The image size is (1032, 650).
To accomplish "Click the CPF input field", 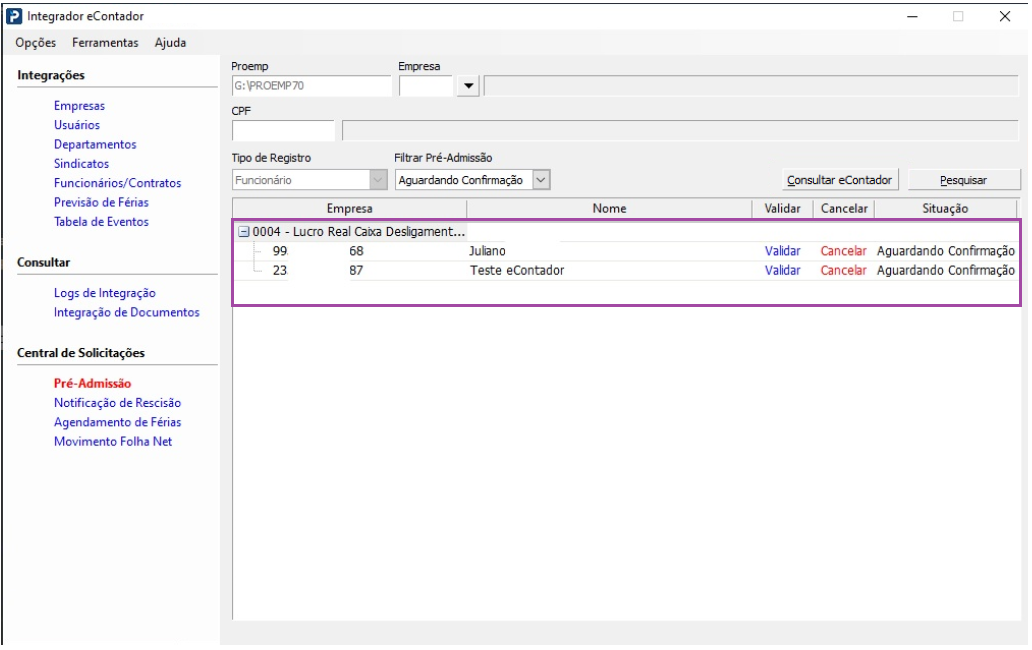I will click(283, 130).
